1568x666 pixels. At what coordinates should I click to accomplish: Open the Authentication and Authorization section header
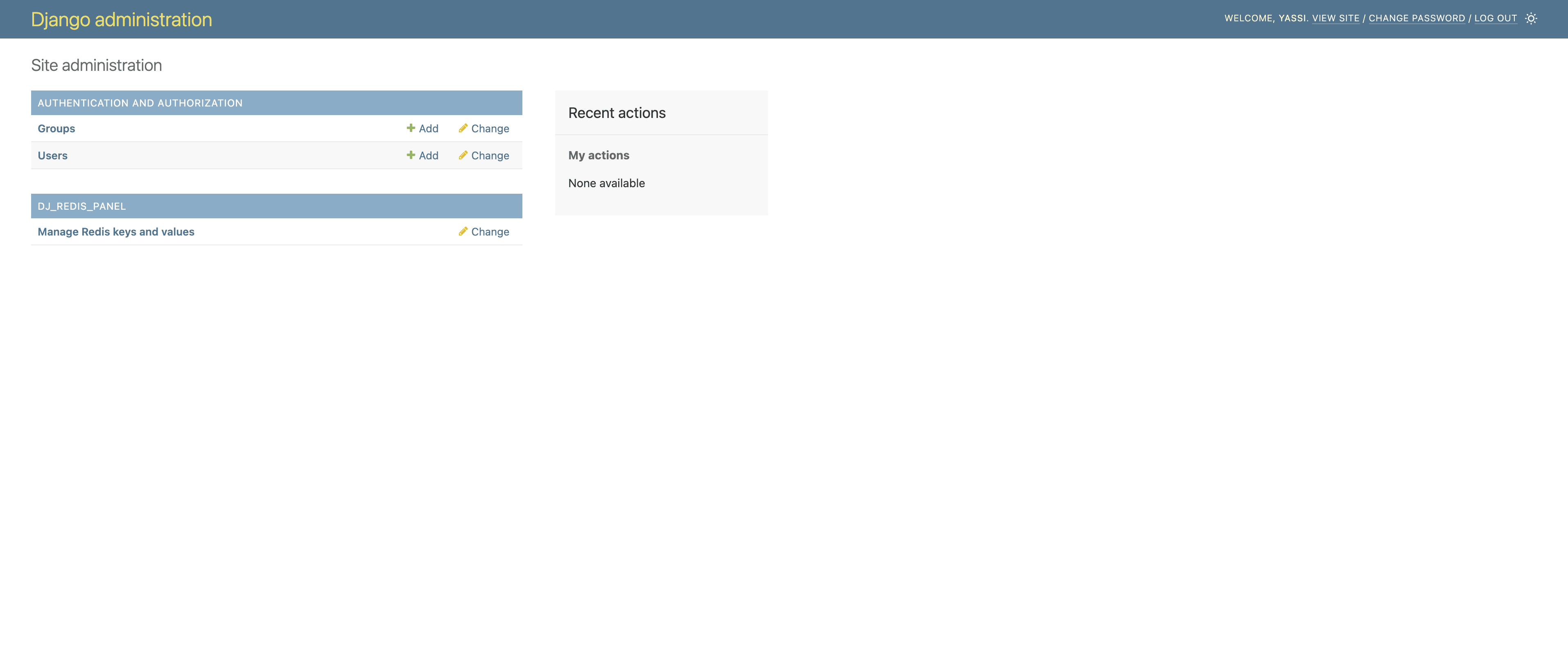click(140, 104)
